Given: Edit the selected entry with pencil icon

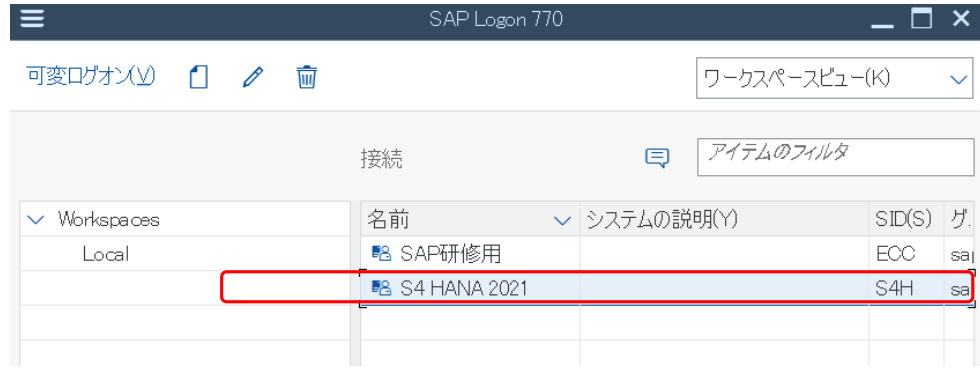Looking at the screenshot, I should 252,78.
